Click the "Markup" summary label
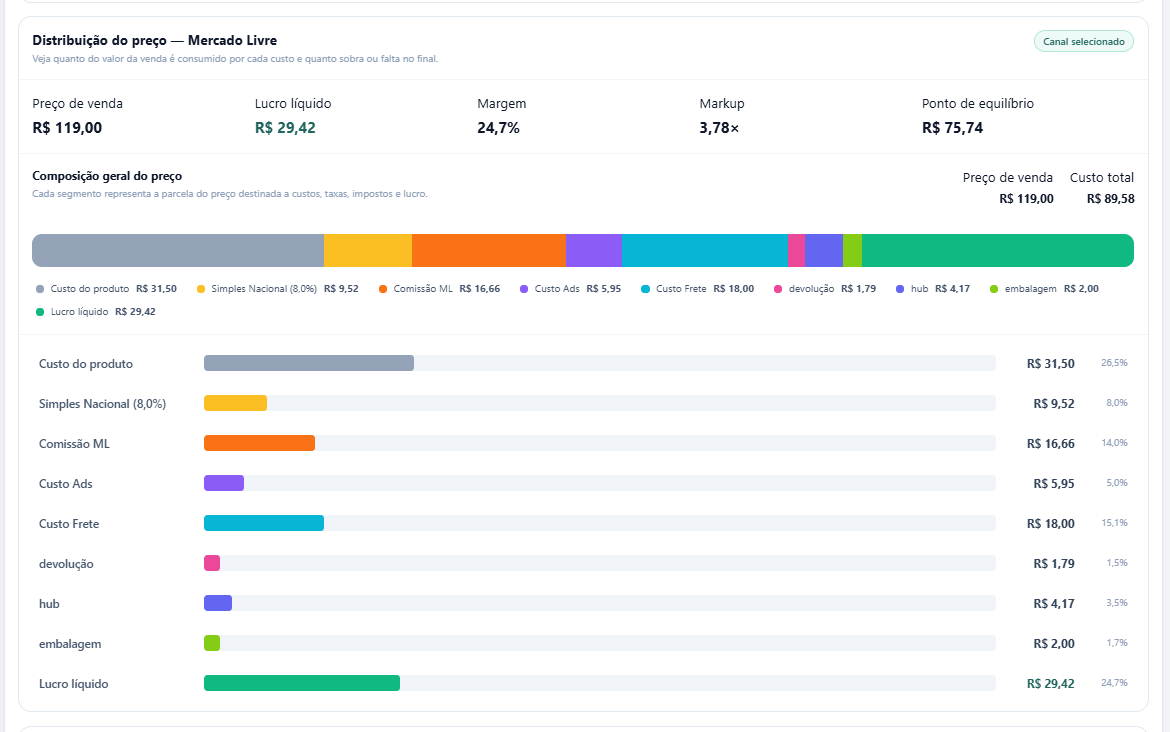This screenshot has height=732, width=1170. 722,104
